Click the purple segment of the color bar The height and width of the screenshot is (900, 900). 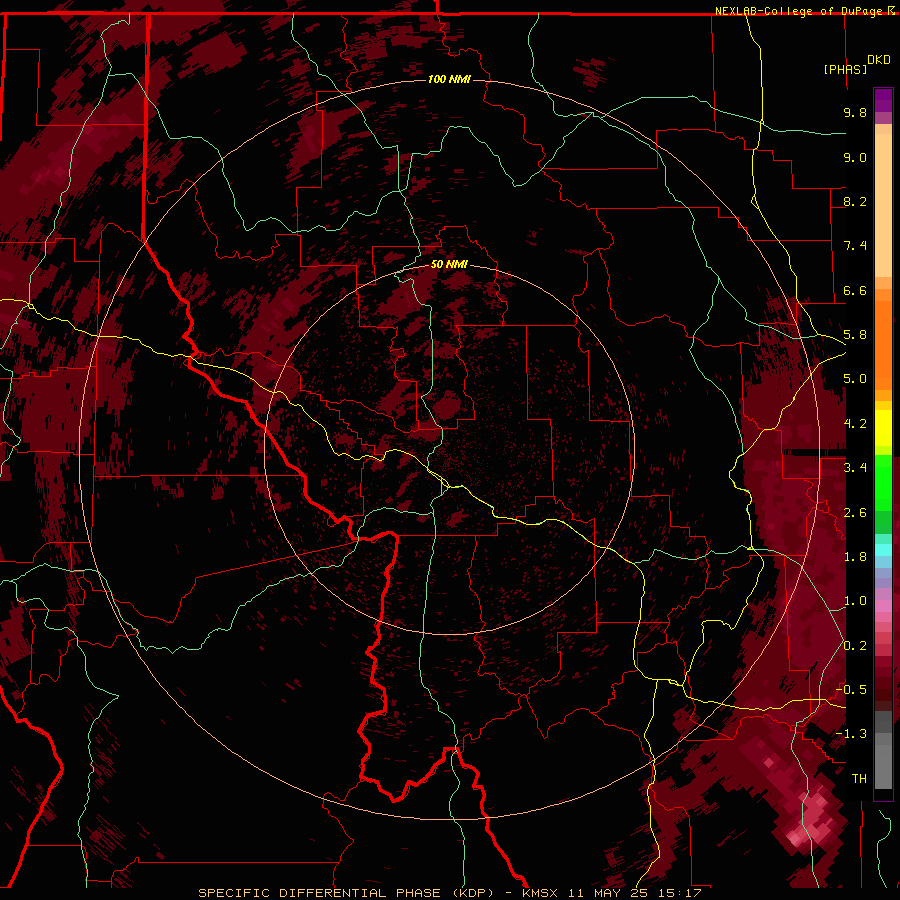pyautogui.click(x=883, y=101)
